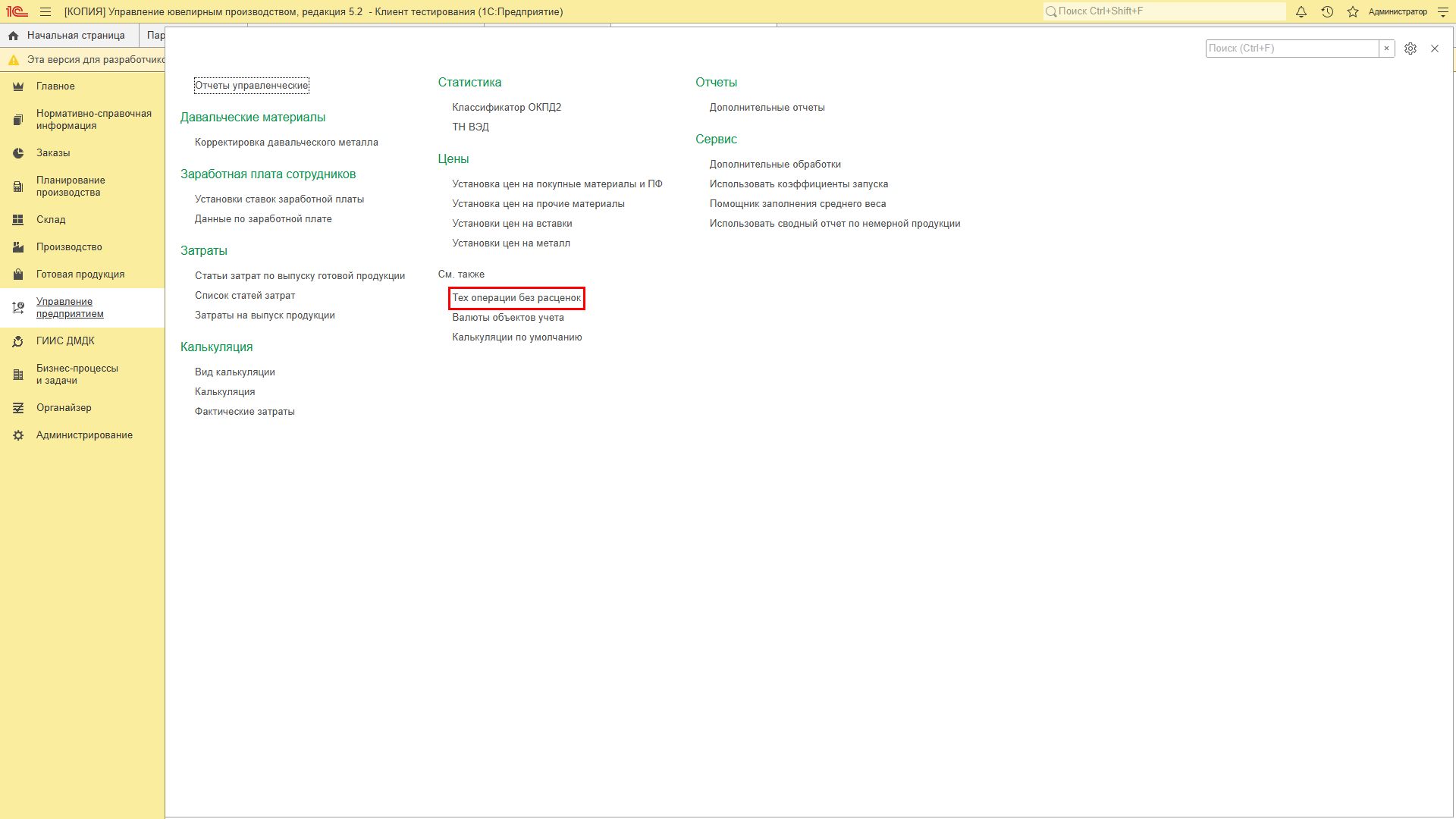Open the Производство section
Viewport: 1456px width, 819px height.
(69, 247)
